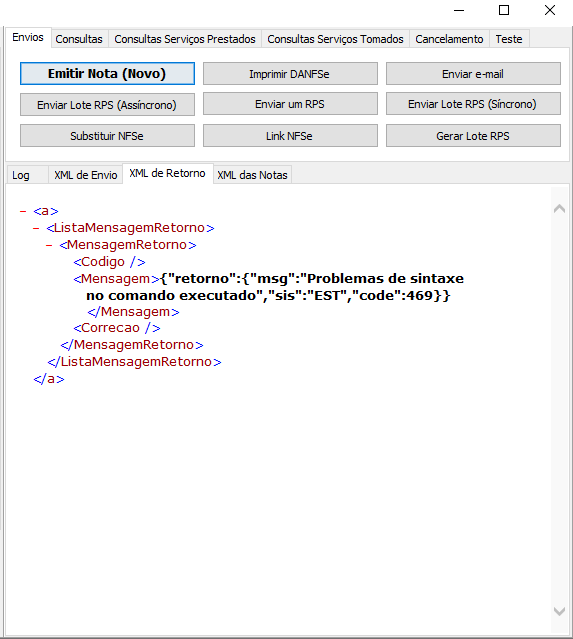Show the XML das Notas tab

[x=252, y=175]
